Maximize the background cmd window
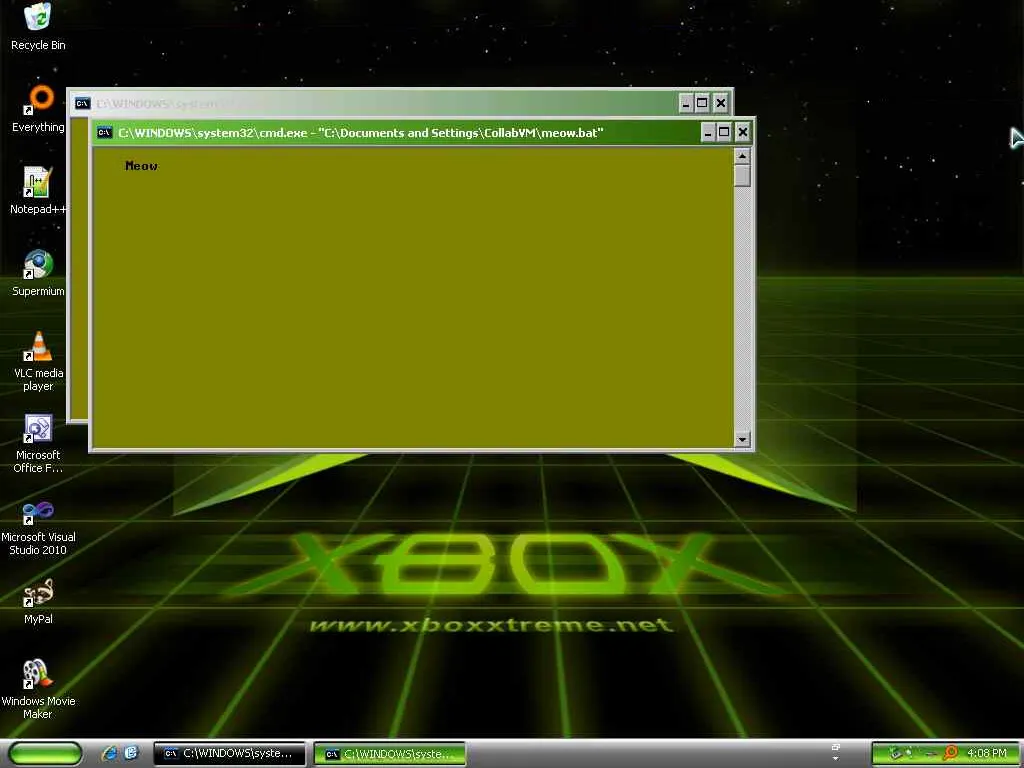Screen dimensions: 1024x768 click(x=702, y=103)
